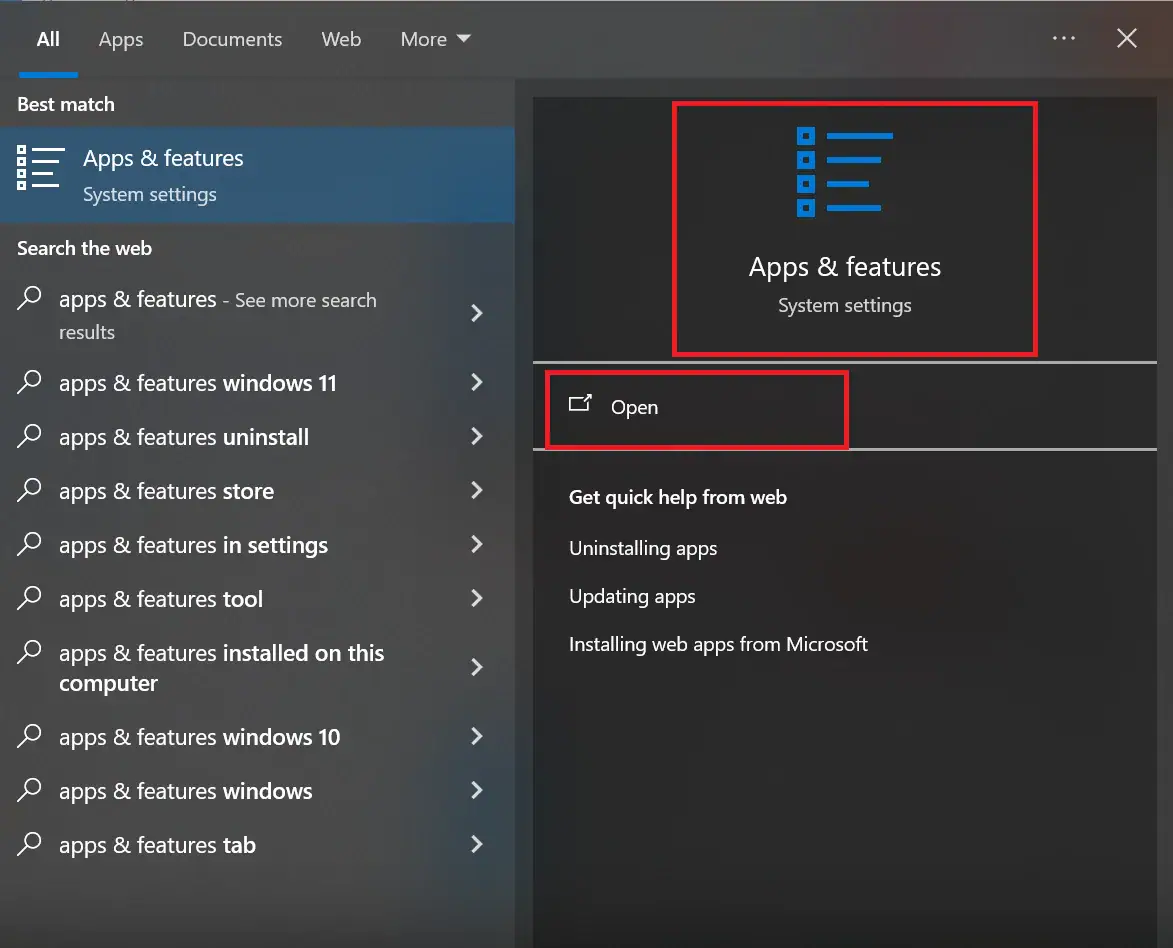The height and width of the screenshot is (948, 1173).
Task: Open the Apps & features settings
Action: tap(634, 408)
